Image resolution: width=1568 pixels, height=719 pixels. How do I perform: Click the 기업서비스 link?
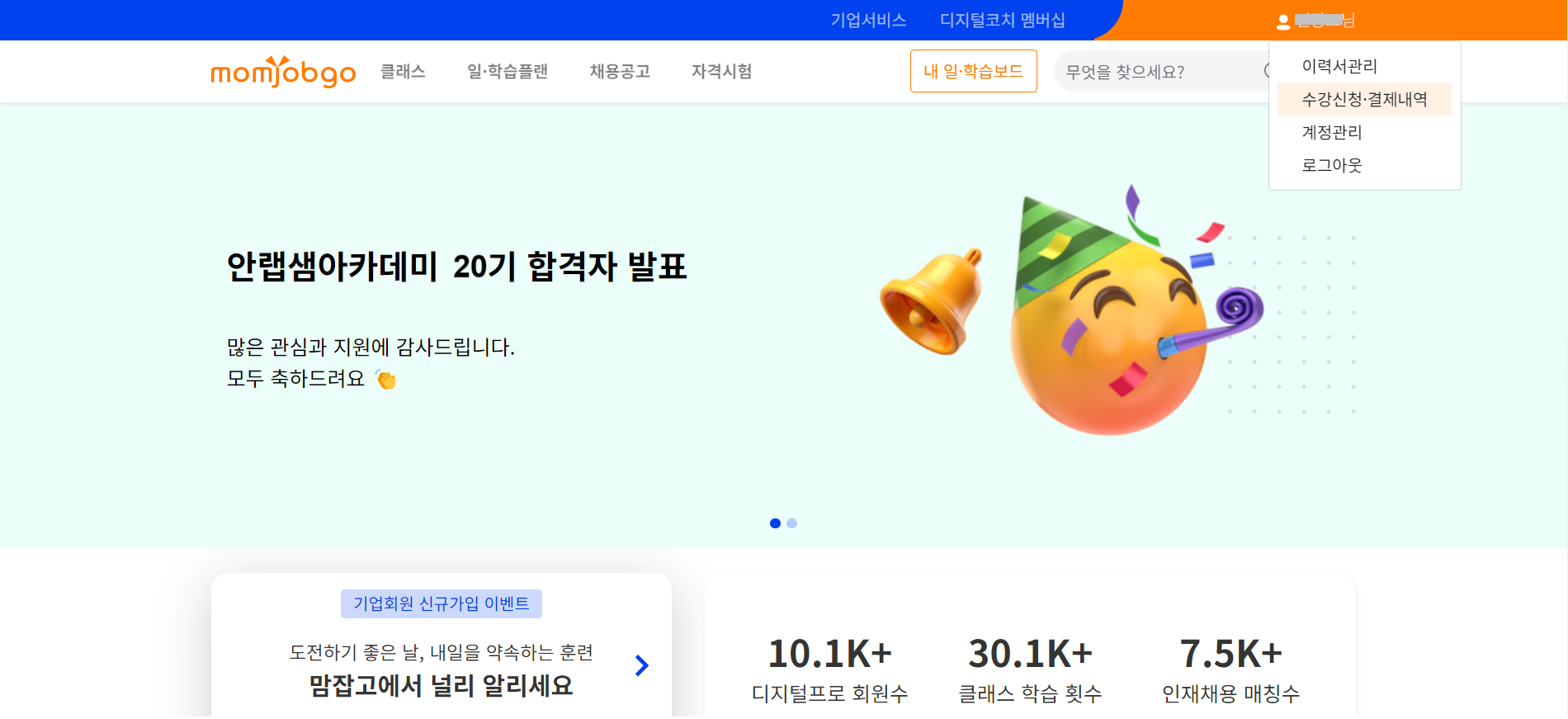coord(868,20)
